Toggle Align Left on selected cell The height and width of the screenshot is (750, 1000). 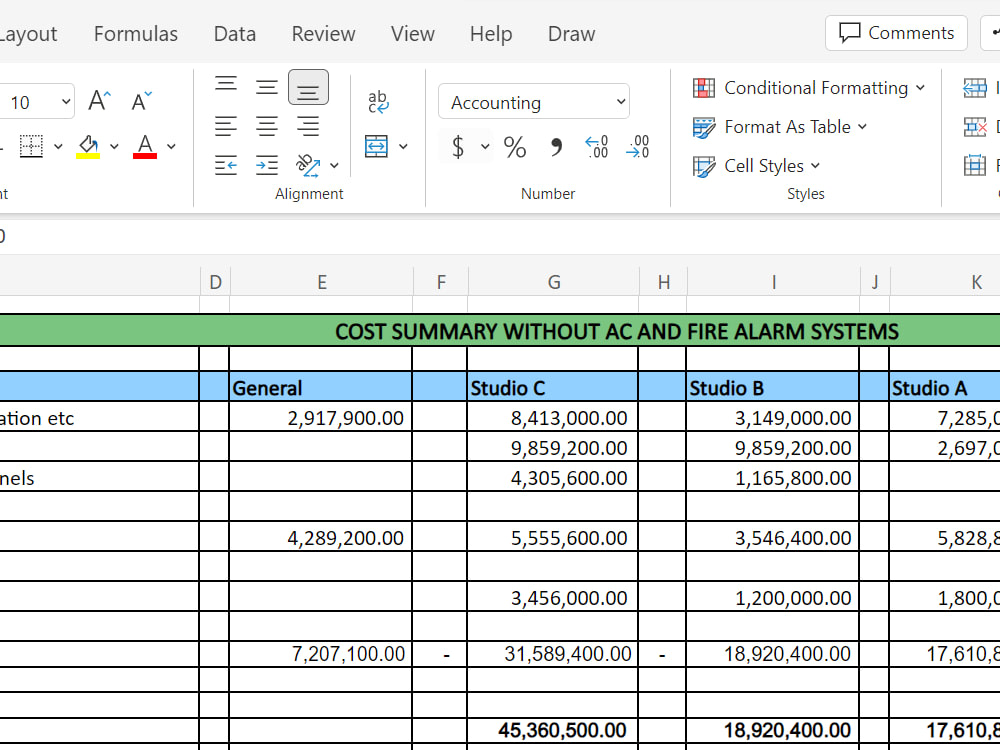[x=225, y=125]
